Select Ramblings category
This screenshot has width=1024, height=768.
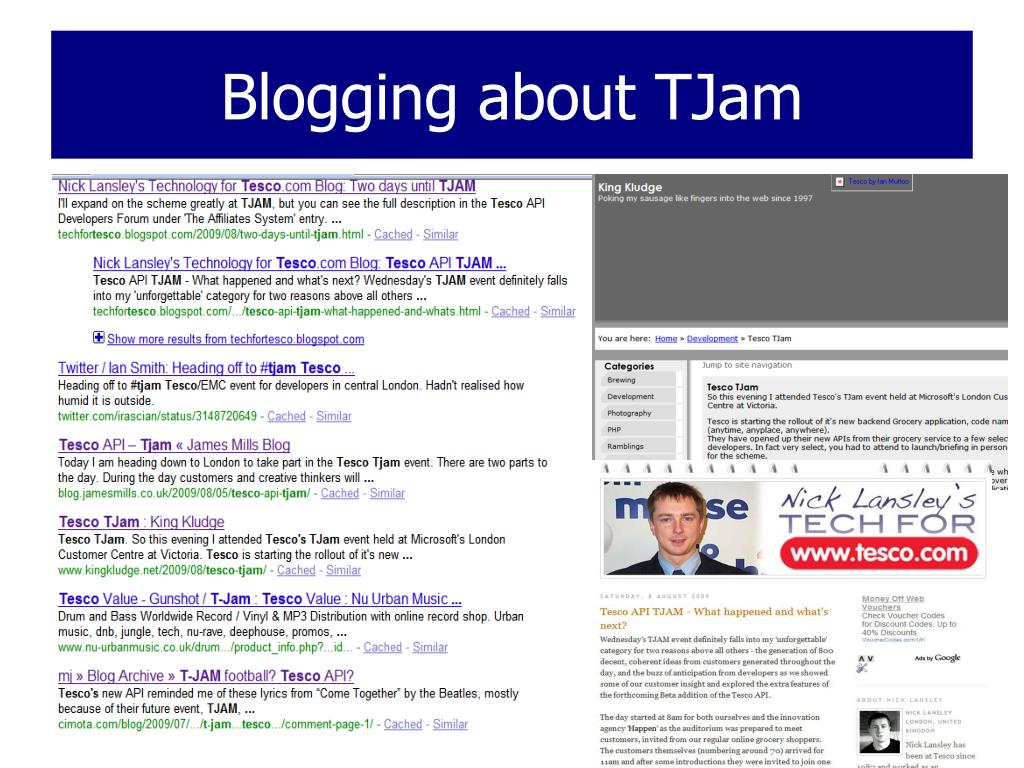click(x=638, y=446)
